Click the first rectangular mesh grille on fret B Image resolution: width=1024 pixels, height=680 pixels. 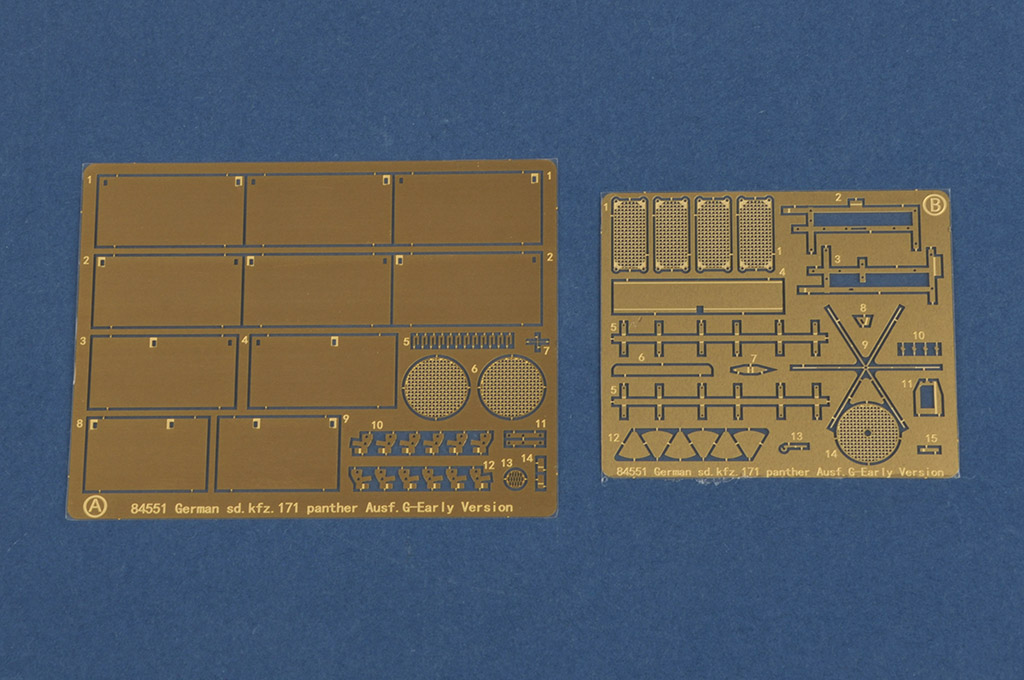point(629,233)
